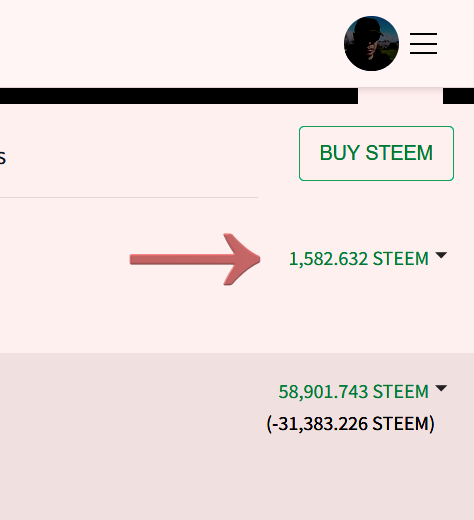This screenshot has height=520, width=474.
Task: Click the BUY STEEM button
Action: (x=376, y=153)
